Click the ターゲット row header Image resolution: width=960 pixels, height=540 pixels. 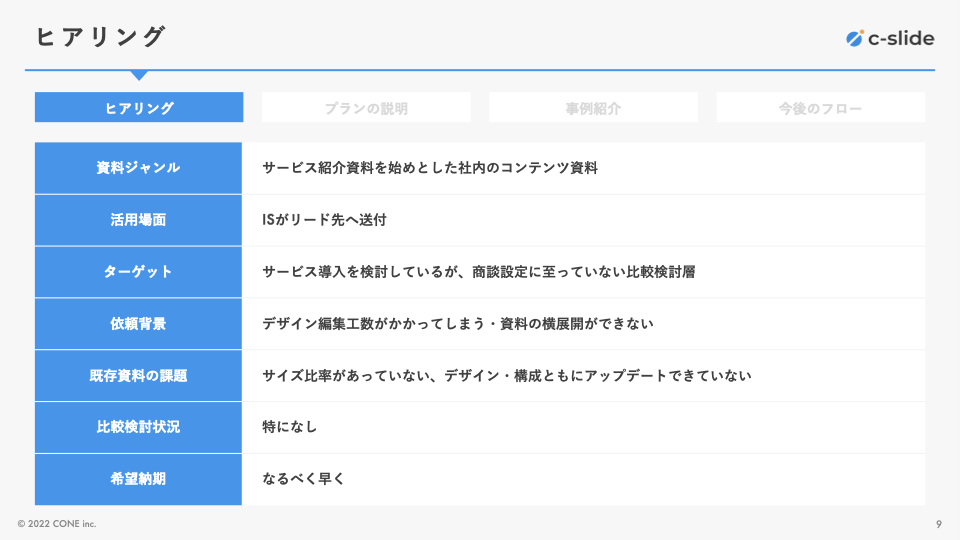pyautogui.click(x=139, y=272)
